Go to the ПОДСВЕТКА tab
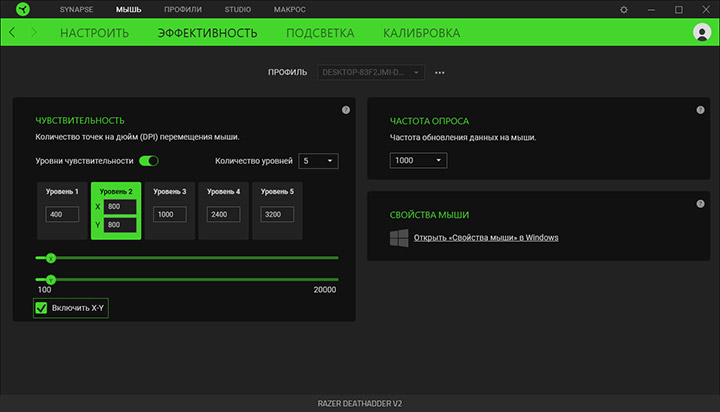Viewport: 720px width, 412px height. 320,33
